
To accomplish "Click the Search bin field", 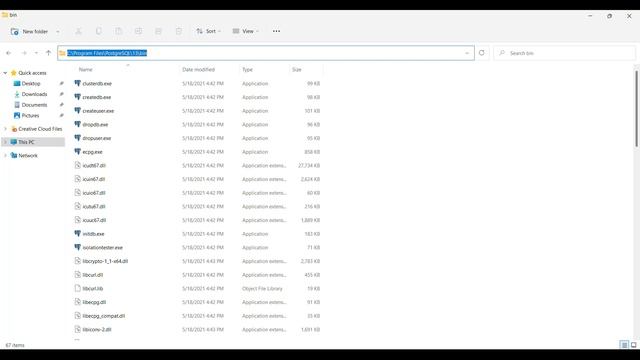I will point(564,53).
